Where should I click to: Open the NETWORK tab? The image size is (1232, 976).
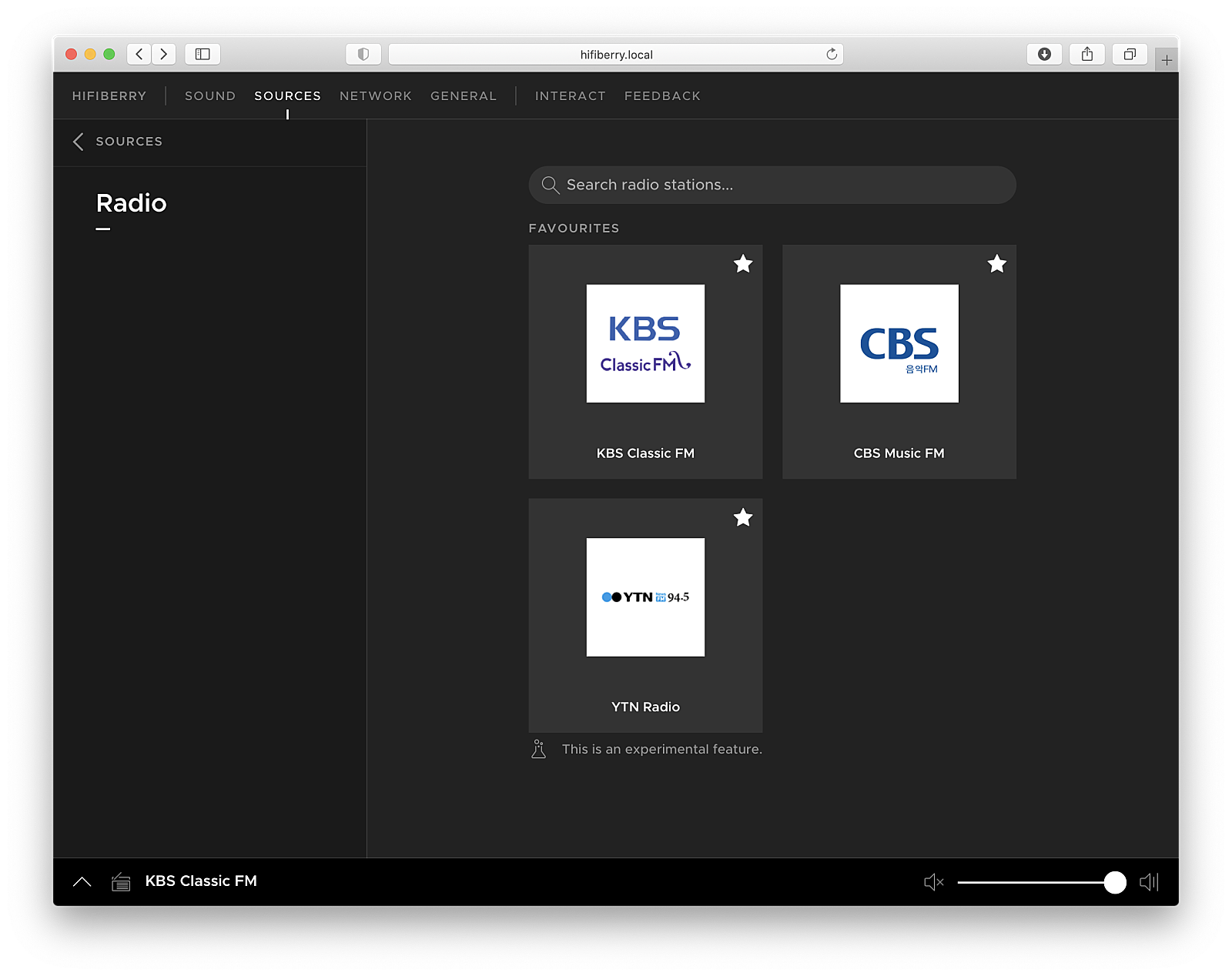pyautogui.click(x=376, y=95)
